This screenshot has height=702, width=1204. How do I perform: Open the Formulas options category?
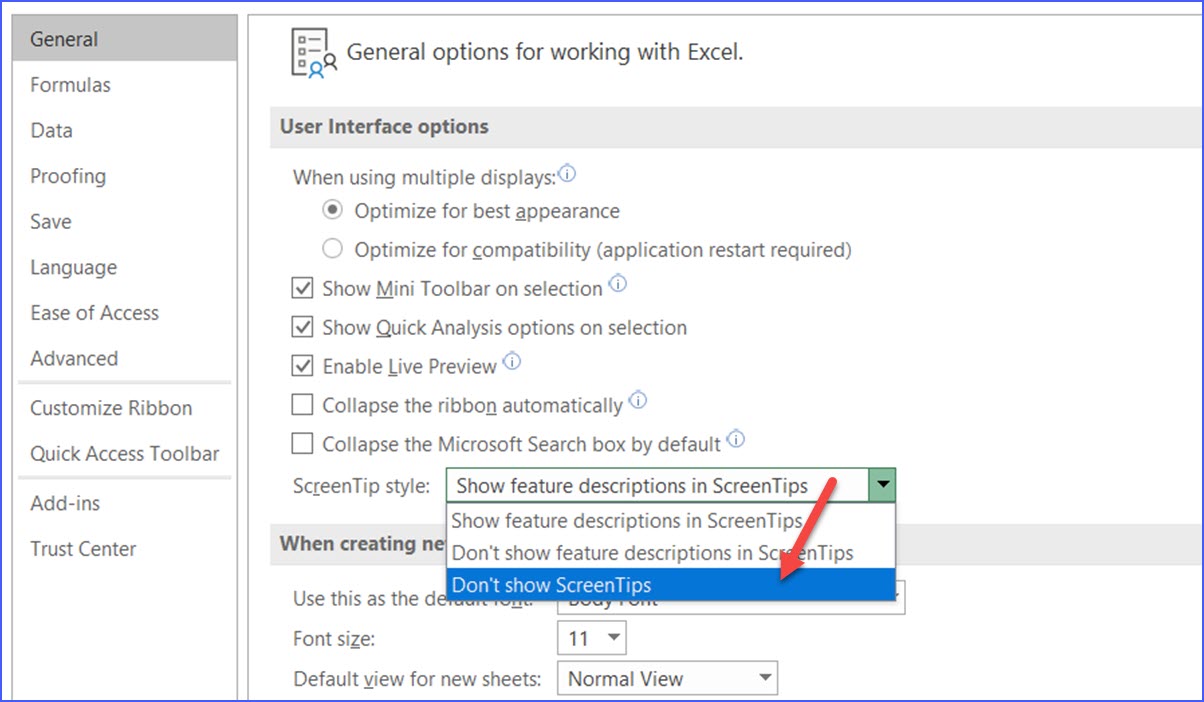coord(70,85)
